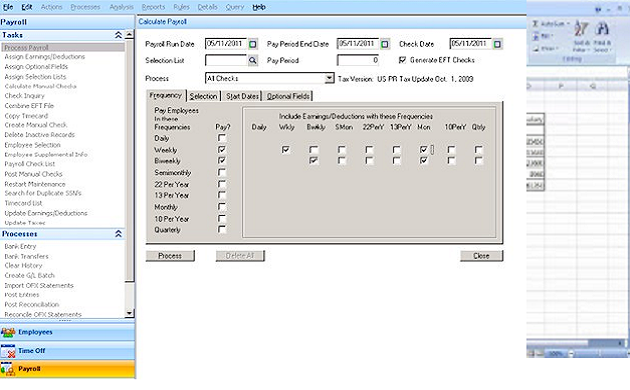Click the Payroll panel icon

pos(8,369)
